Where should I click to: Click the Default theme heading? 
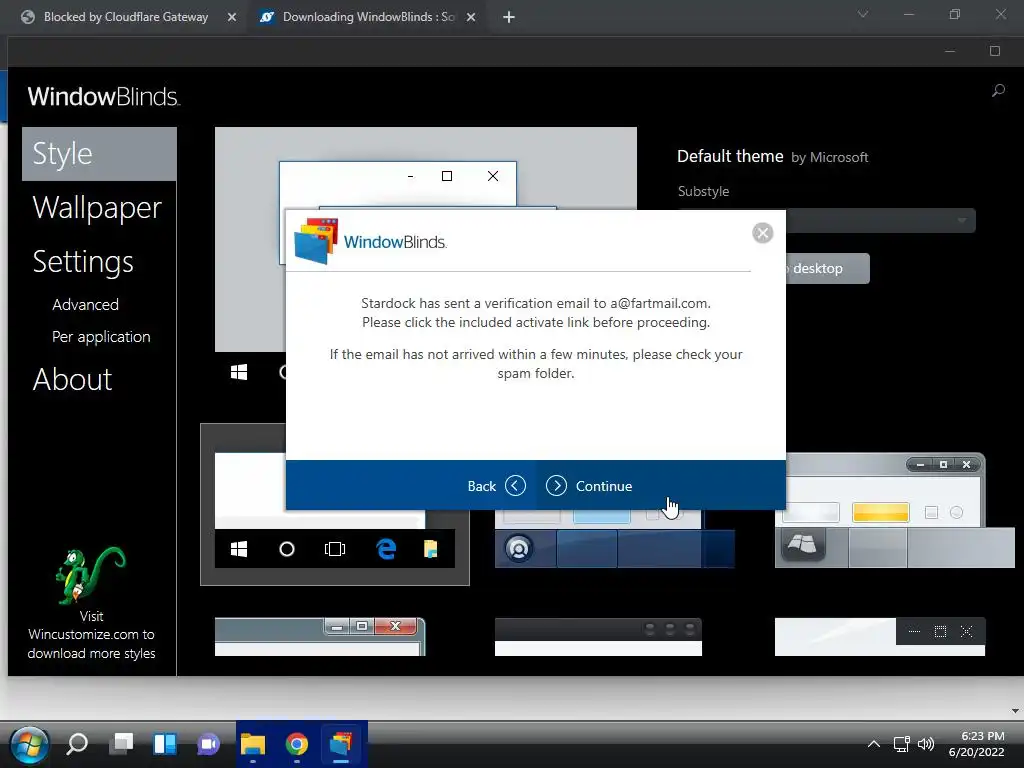click(x=730, y=156)
